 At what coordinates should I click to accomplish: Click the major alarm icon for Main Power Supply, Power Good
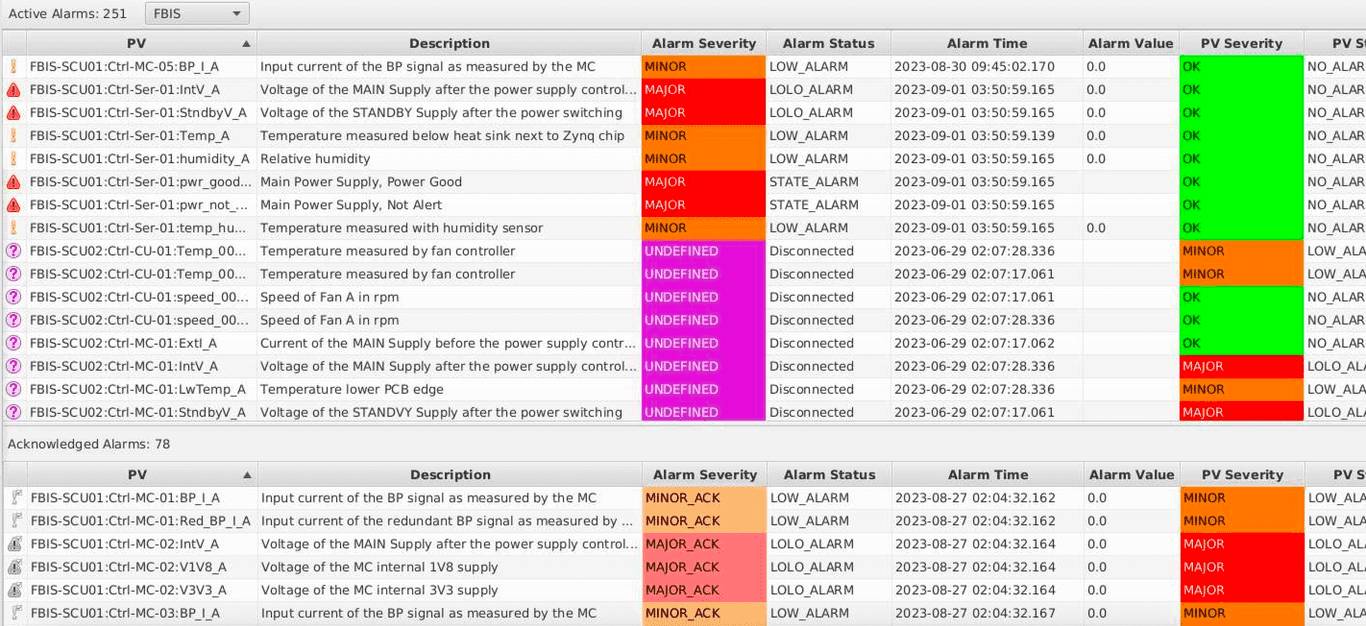coord(14,182)
